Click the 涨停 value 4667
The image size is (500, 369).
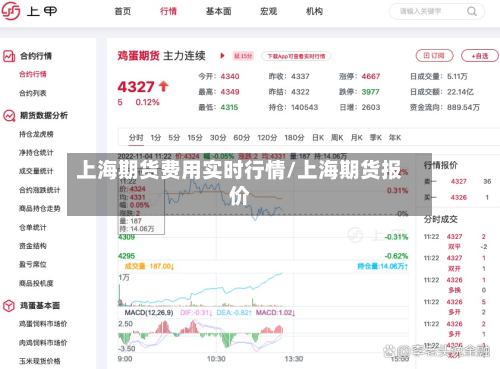click(x=371, y=76)
